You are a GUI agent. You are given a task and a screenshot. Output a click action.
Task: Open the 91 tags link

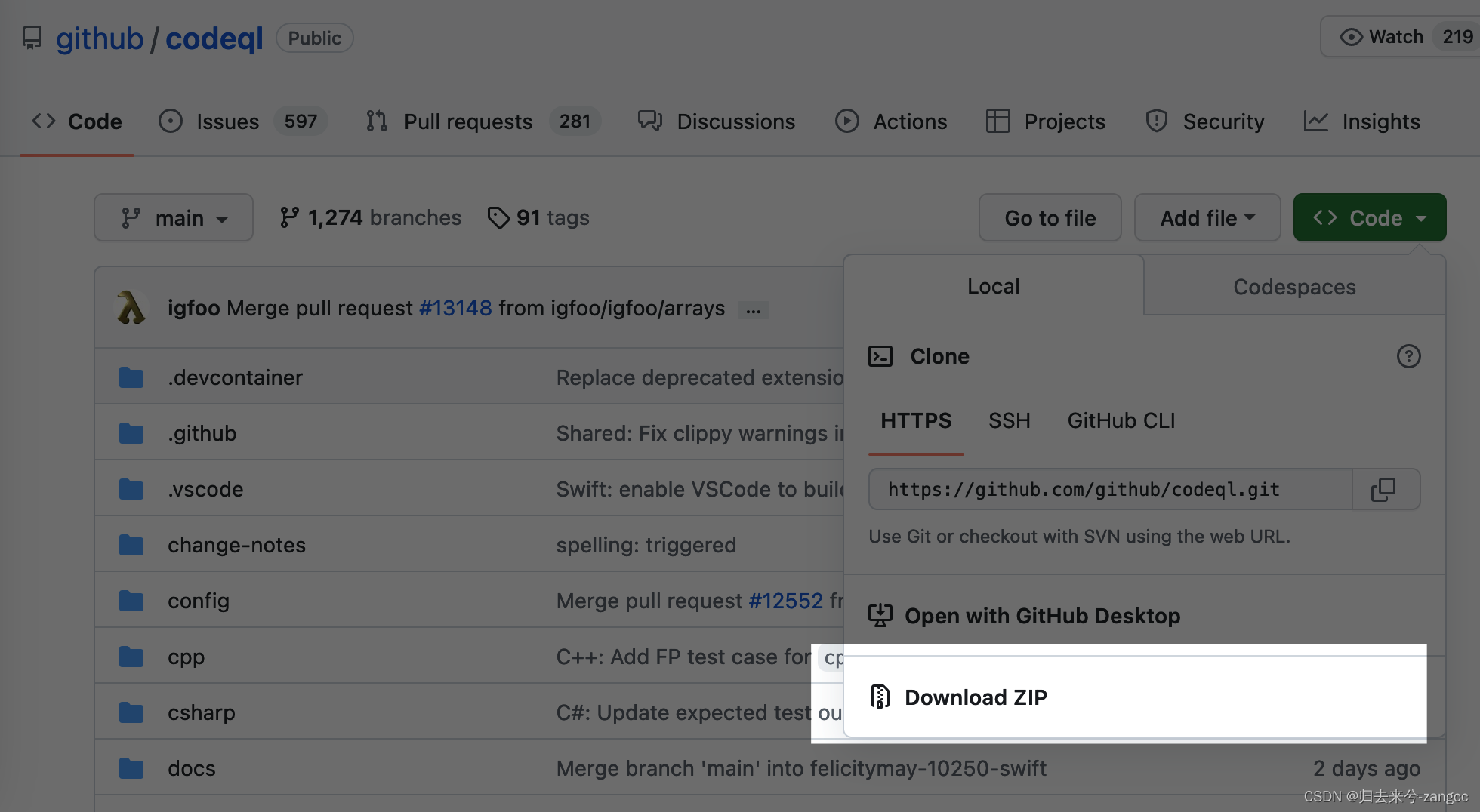coord(538,218)
